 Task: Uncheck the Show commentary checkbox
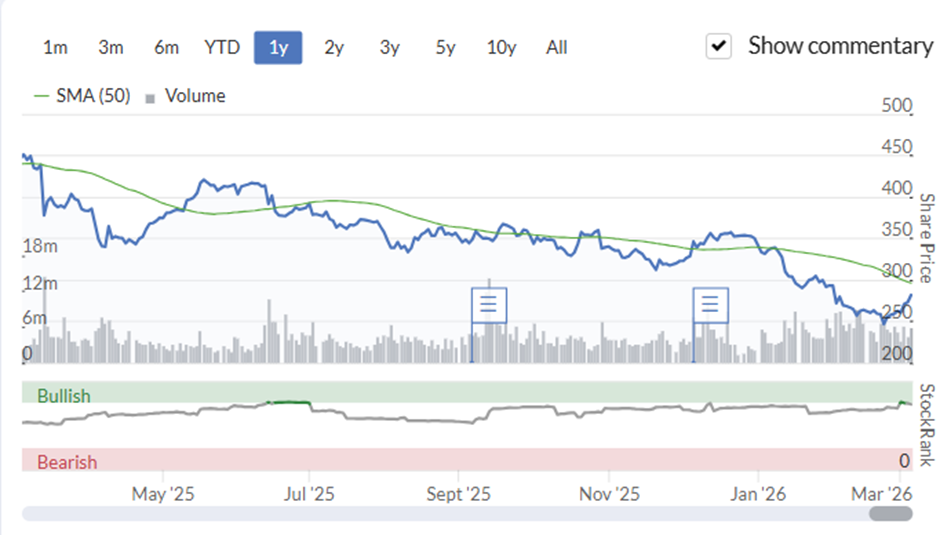coord(718,46)
